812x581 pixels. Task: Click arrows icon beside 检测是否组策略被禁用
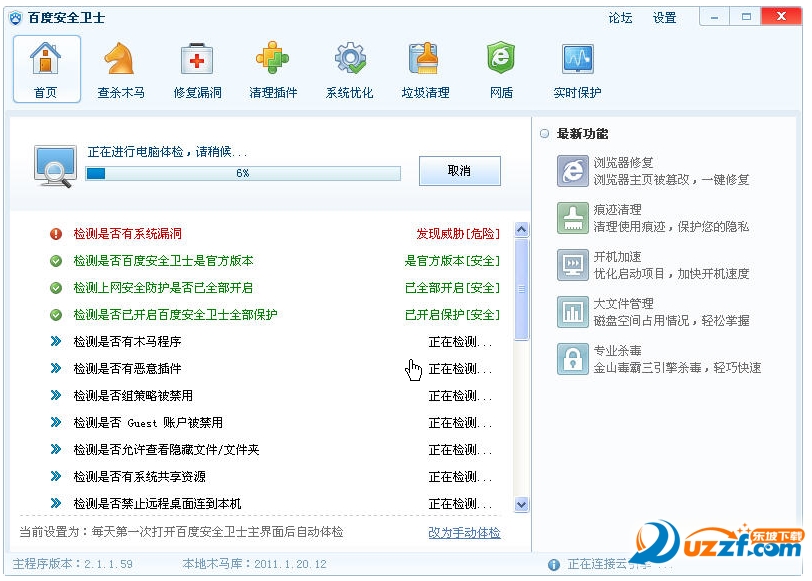[x=56, y=395]
